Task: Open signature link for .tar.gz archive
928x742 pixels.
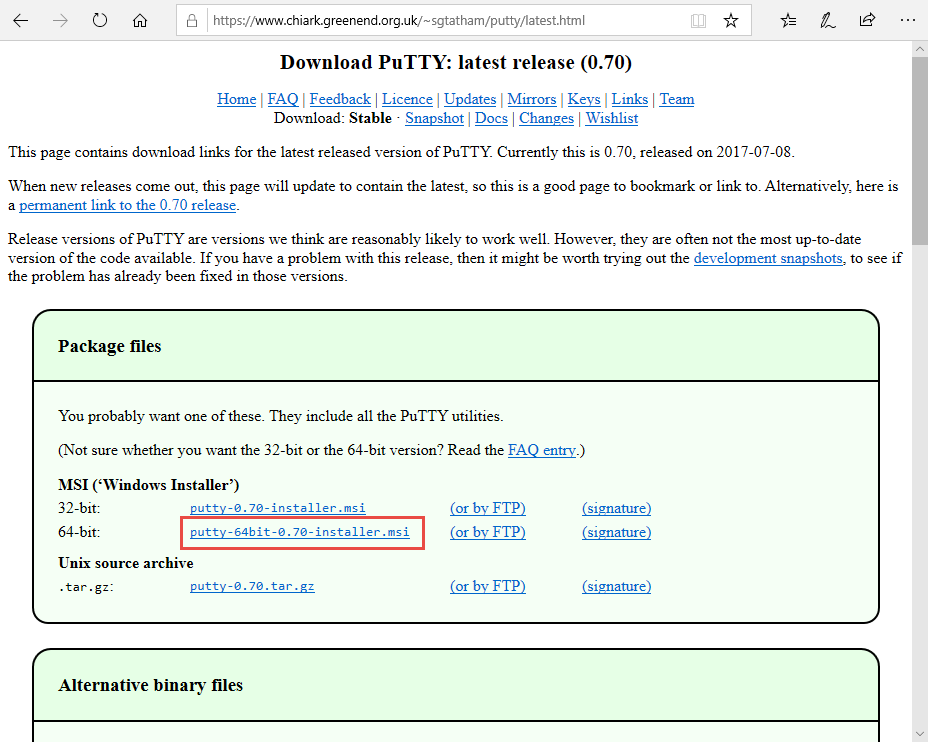Action: click(x=617, y=586)
